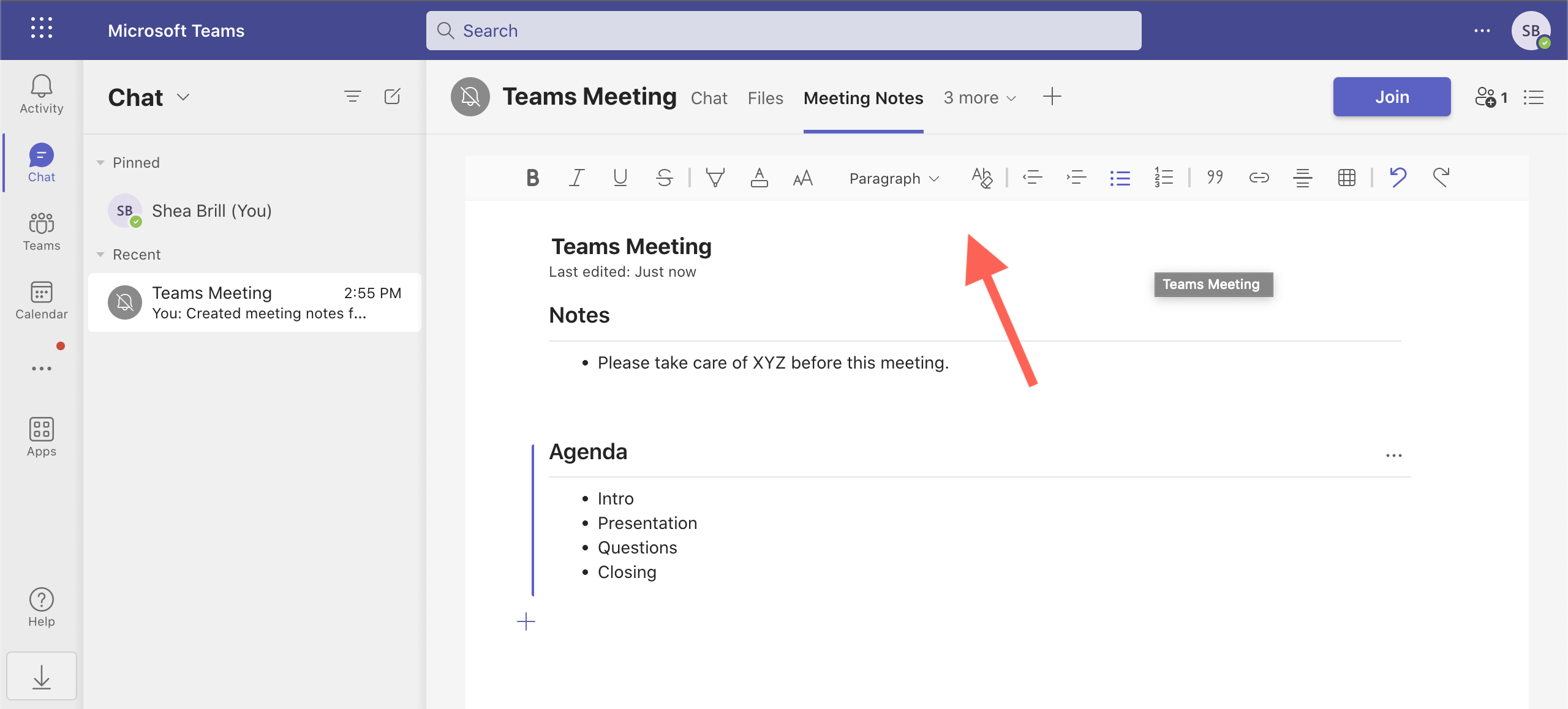The width and height of the screenshot is (1568, 709).
Task: Expand the Paragraph style dropdown
Action: pos(894,179)
